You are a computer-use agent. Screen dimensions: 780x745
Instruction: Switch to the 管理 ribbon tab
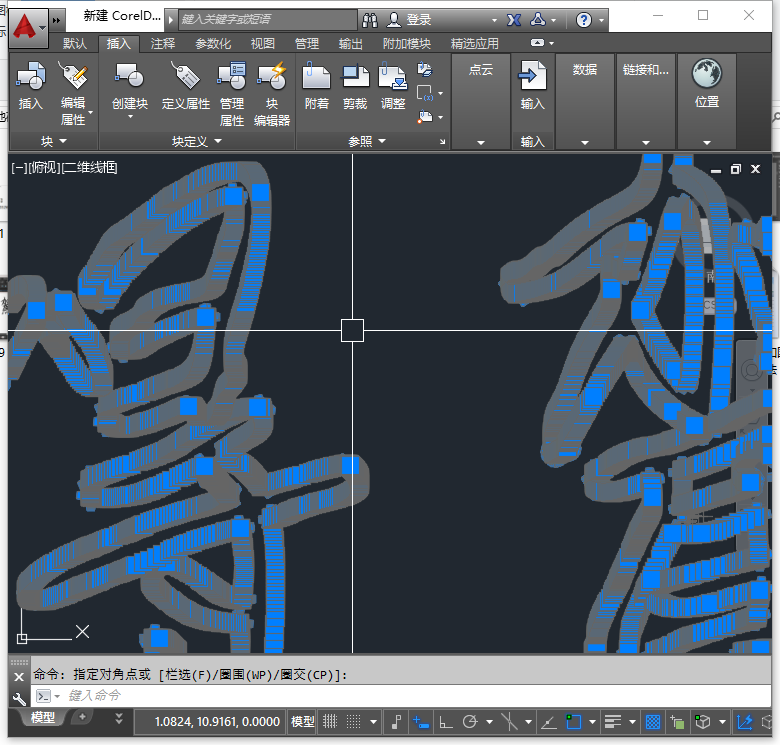[x=307, y=44]
